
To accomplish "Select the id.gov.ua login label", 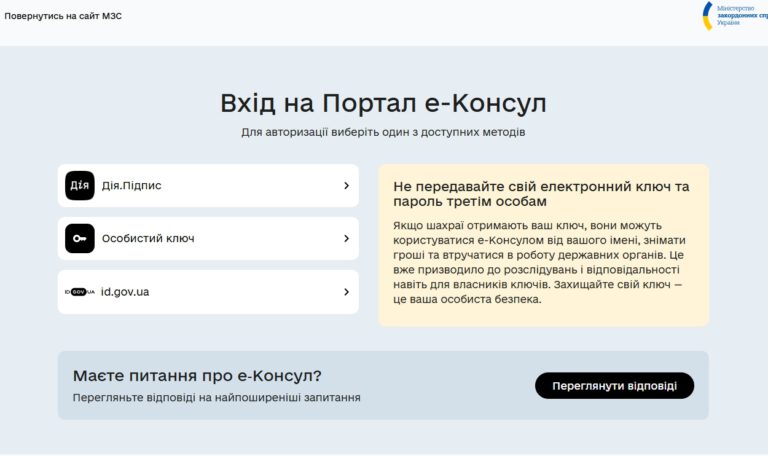I will (x=125, y=292).
